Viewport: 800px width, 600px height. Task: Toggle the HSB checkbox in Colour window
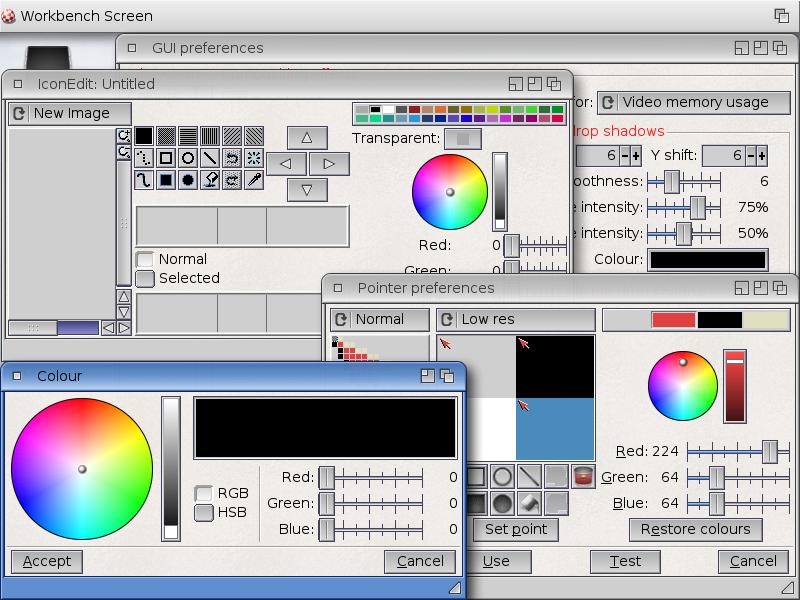point(204,512)
